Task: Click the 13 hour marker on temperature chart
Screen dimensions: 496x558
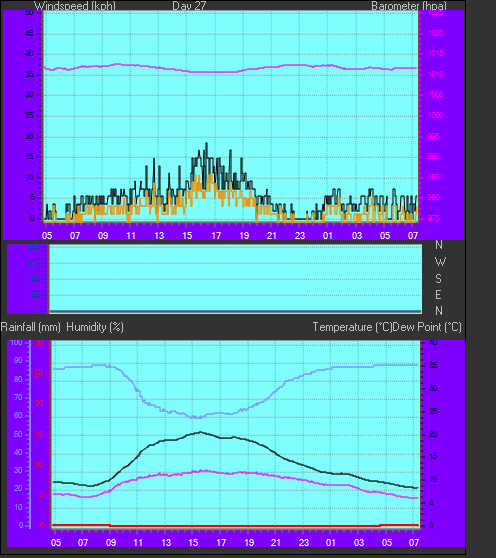Action: coord(166,543)
